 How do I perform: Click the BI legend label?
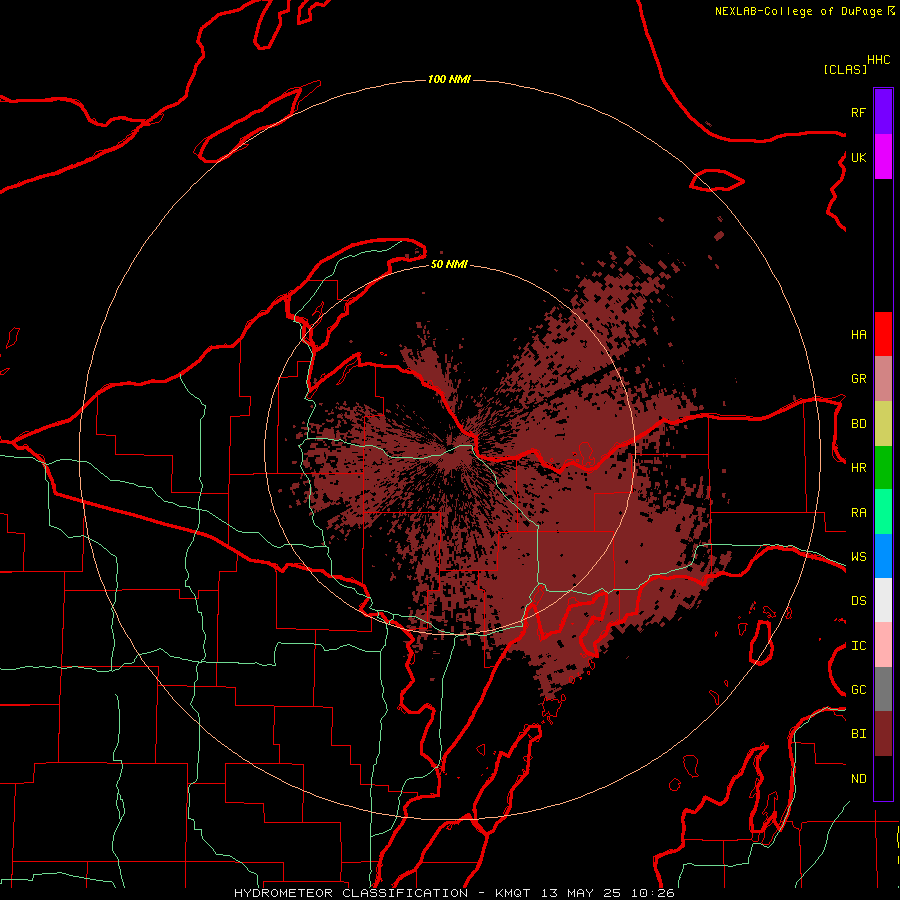point(858,734)
